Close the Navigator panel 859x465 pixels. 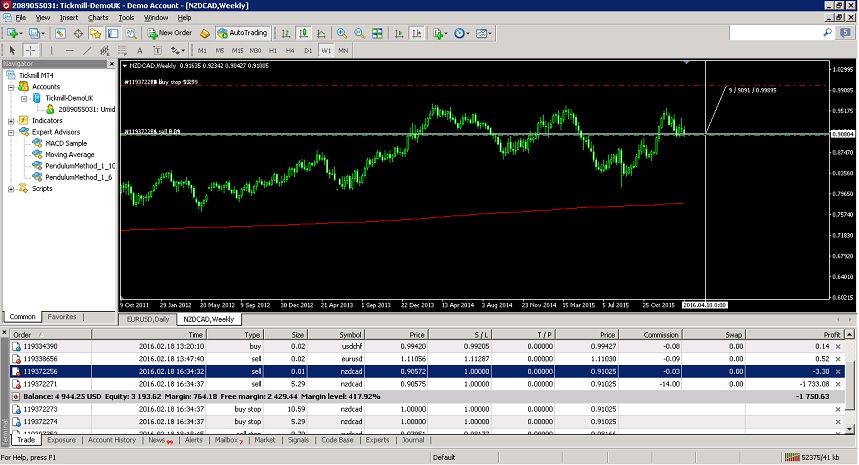(x=112, y=64)
